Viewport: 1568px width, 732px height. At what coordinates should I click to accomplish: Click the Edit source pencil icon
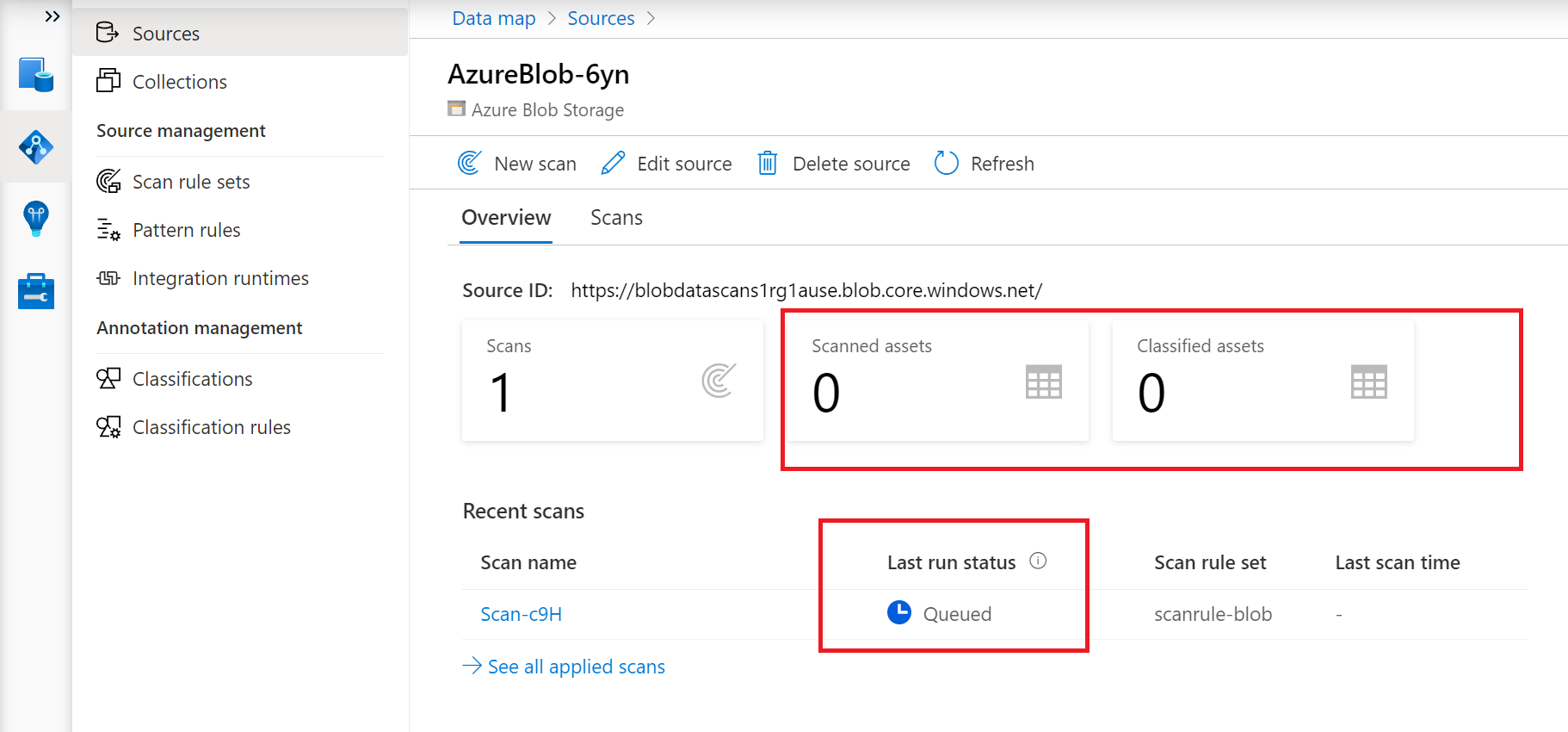(x=613, y=163)
